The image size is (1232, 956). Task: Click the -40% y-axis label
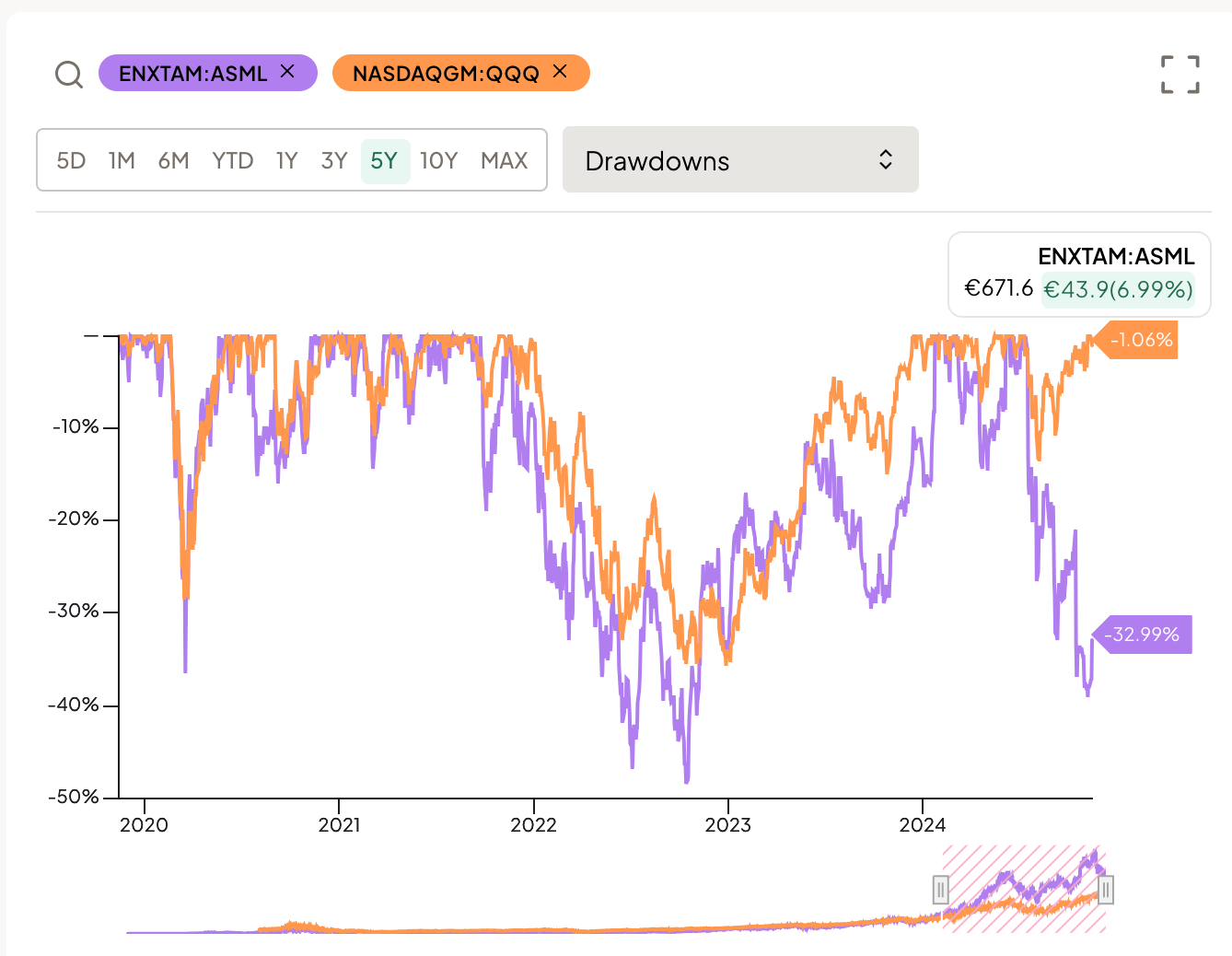pos(74,705)
